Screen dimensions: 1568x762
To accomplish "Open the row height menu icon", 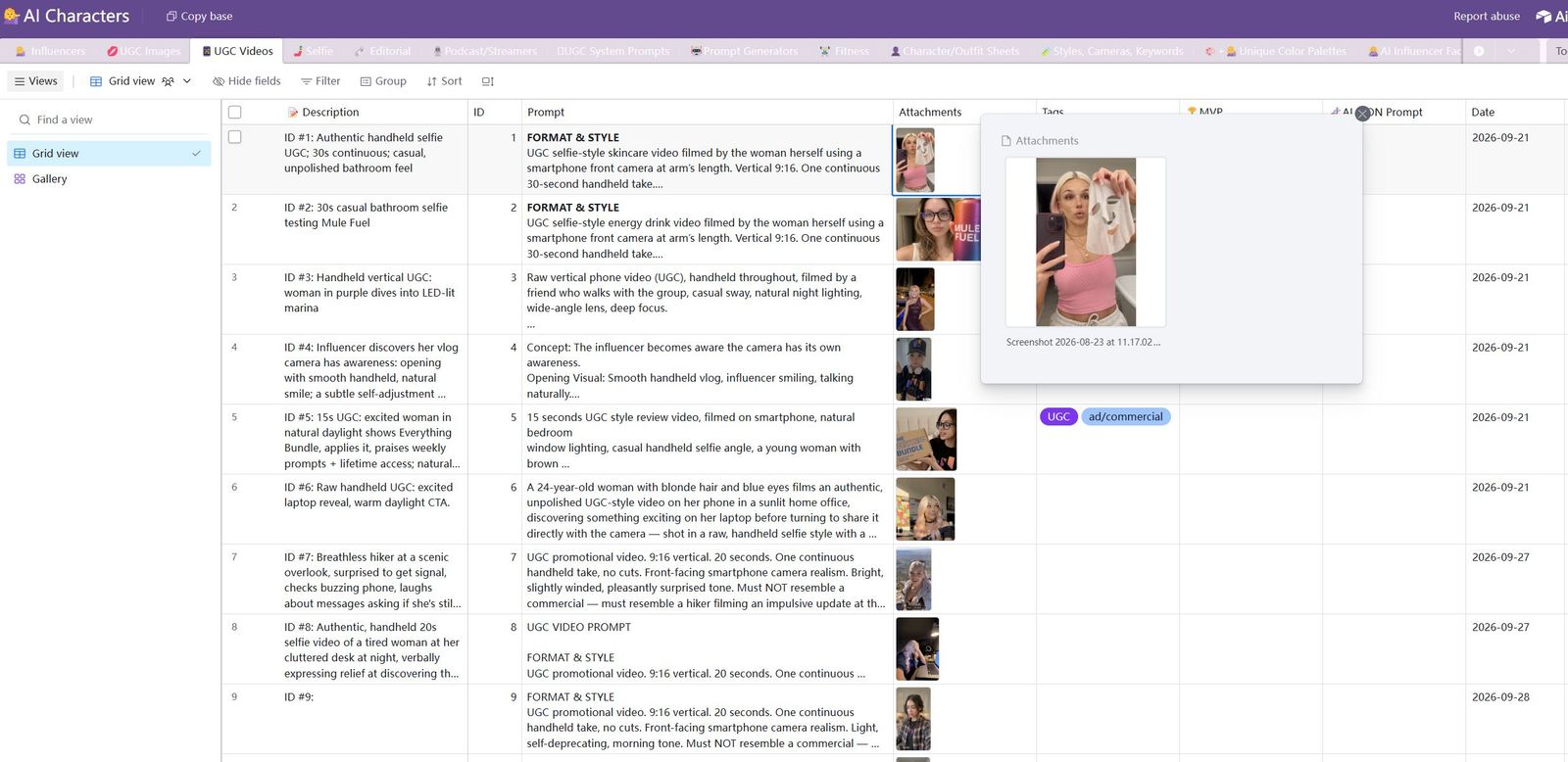I will click(x=488, y=81).
